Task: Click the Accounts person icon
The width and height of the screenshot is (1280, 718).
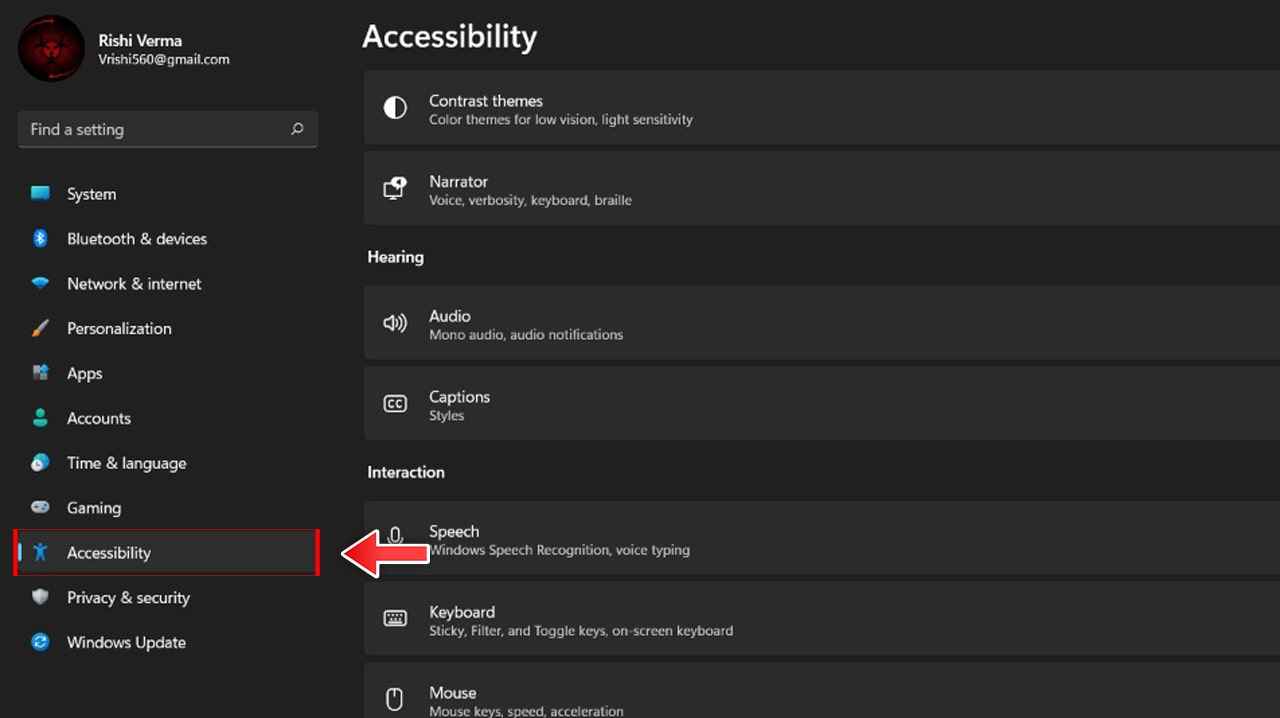Action: 40,418
